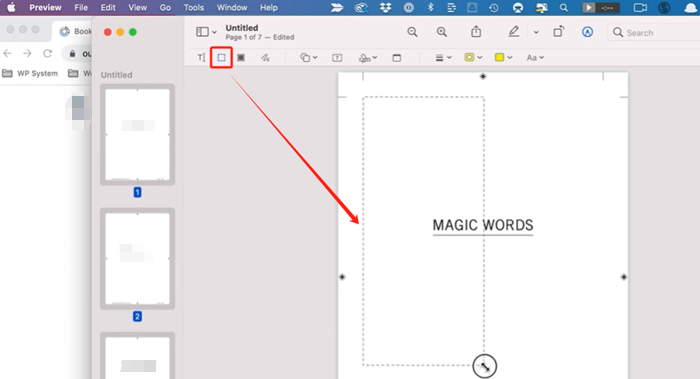Open WP System bookmark folder in browser
The height and width of the screenshot is (379, 700).
30,73
